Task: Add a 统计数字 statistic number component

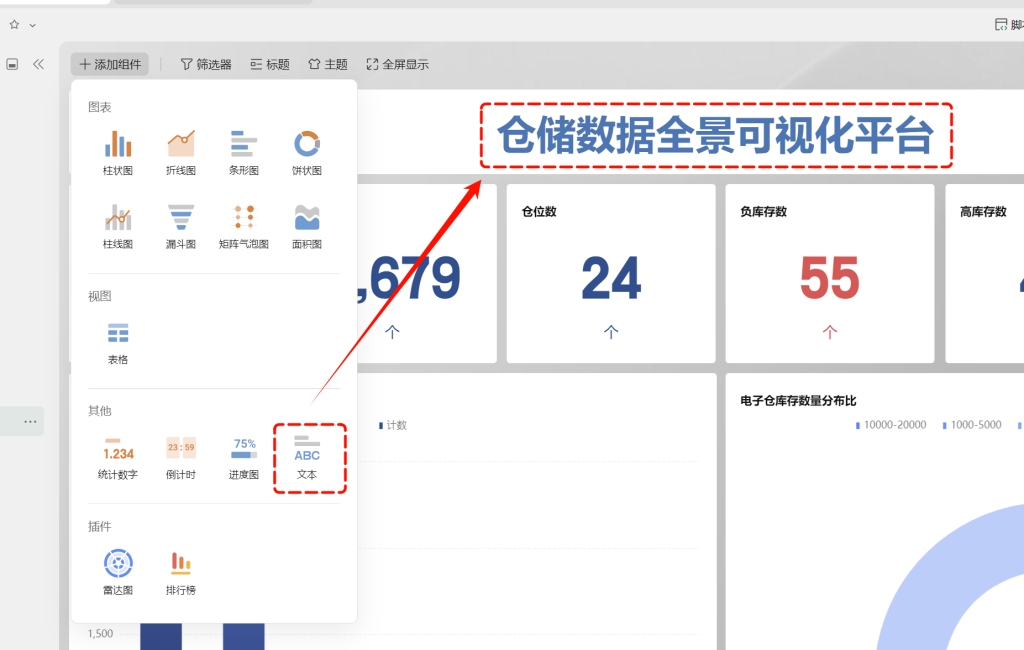Action: click(x=118, y=458)
